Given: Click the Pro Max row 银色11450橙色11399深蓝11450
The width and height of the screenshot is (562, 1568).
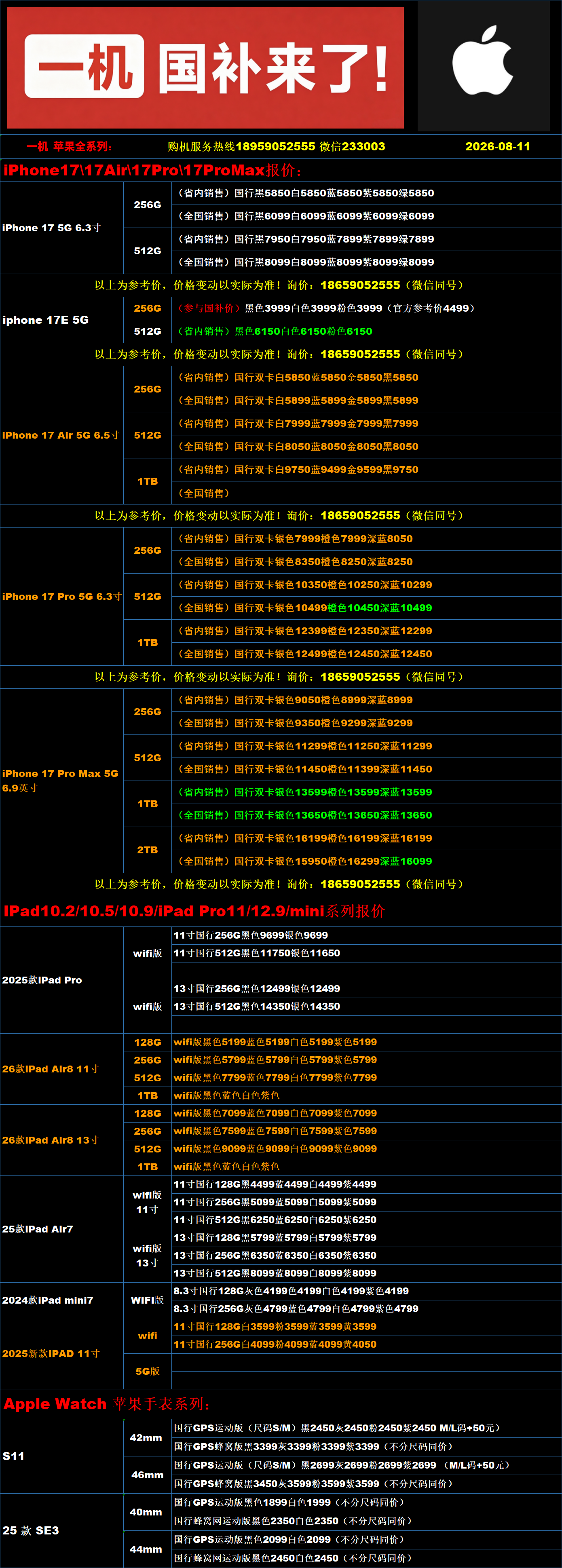Looking at the screenshot, I should (x=367, y=769).
